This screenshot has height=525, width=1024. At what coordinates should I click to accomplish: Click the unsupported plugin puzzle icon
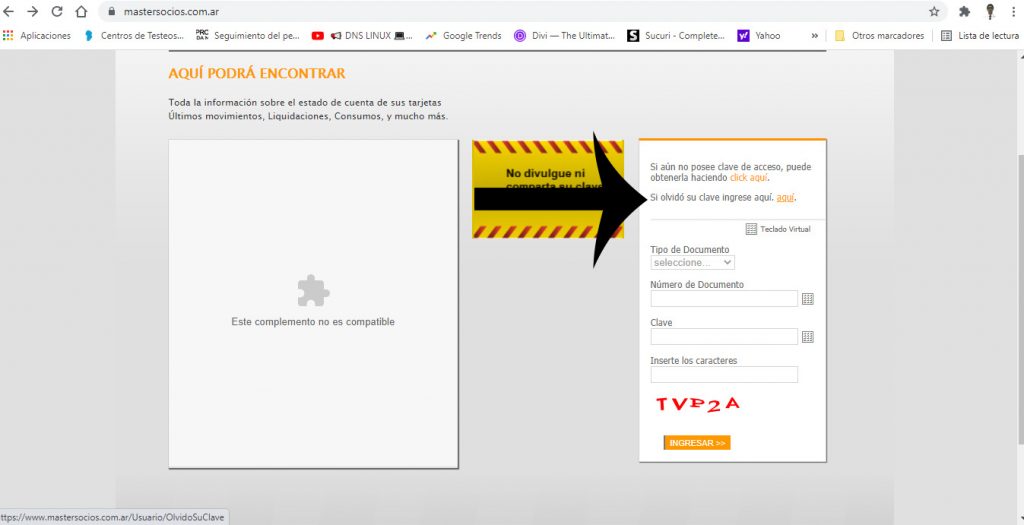coord(313,291)
